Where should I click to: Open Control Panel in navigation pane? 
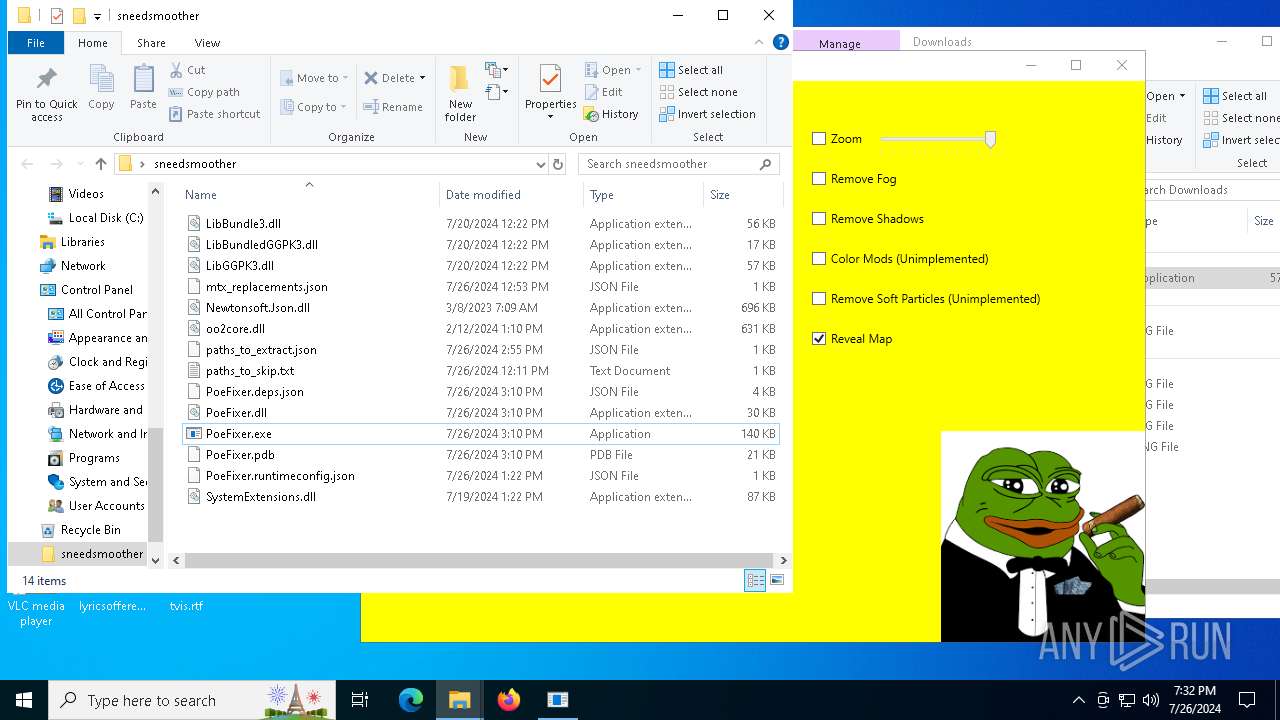tap(96, 290)
